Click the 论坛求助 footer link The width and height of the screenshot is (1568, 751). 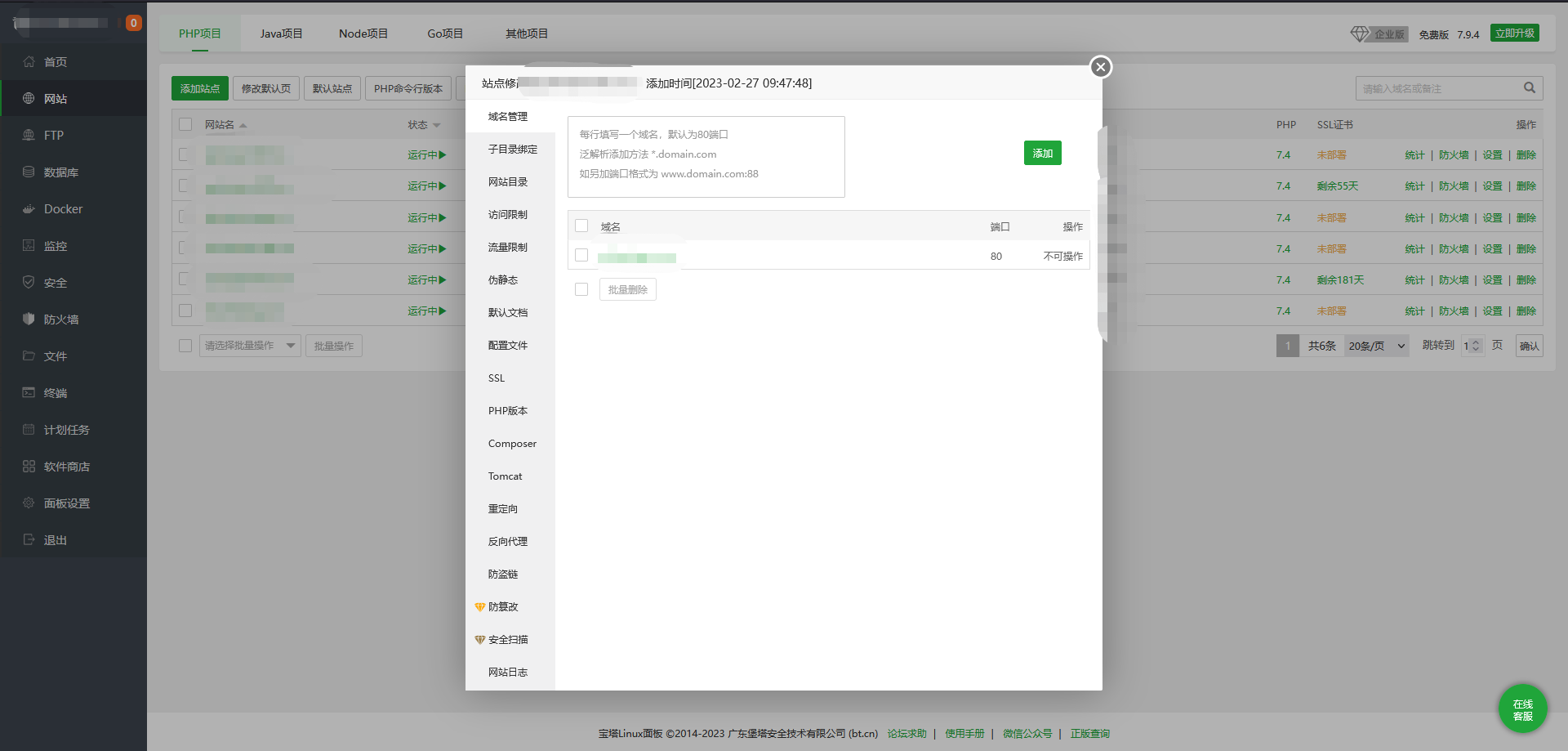pos(906,734)
